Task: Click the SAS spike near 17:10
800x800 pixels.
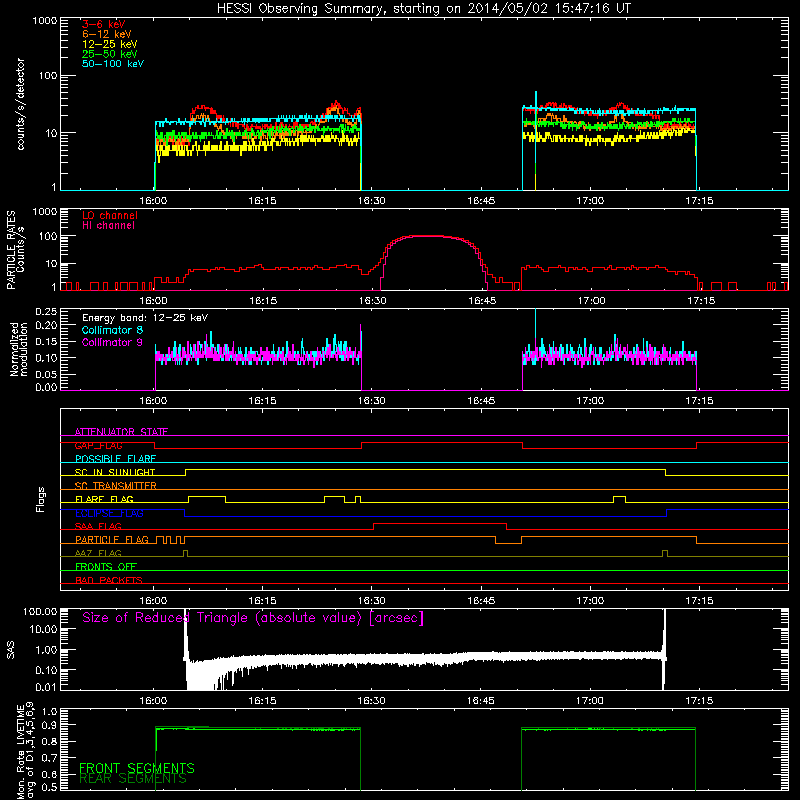Action: point(664,648)
